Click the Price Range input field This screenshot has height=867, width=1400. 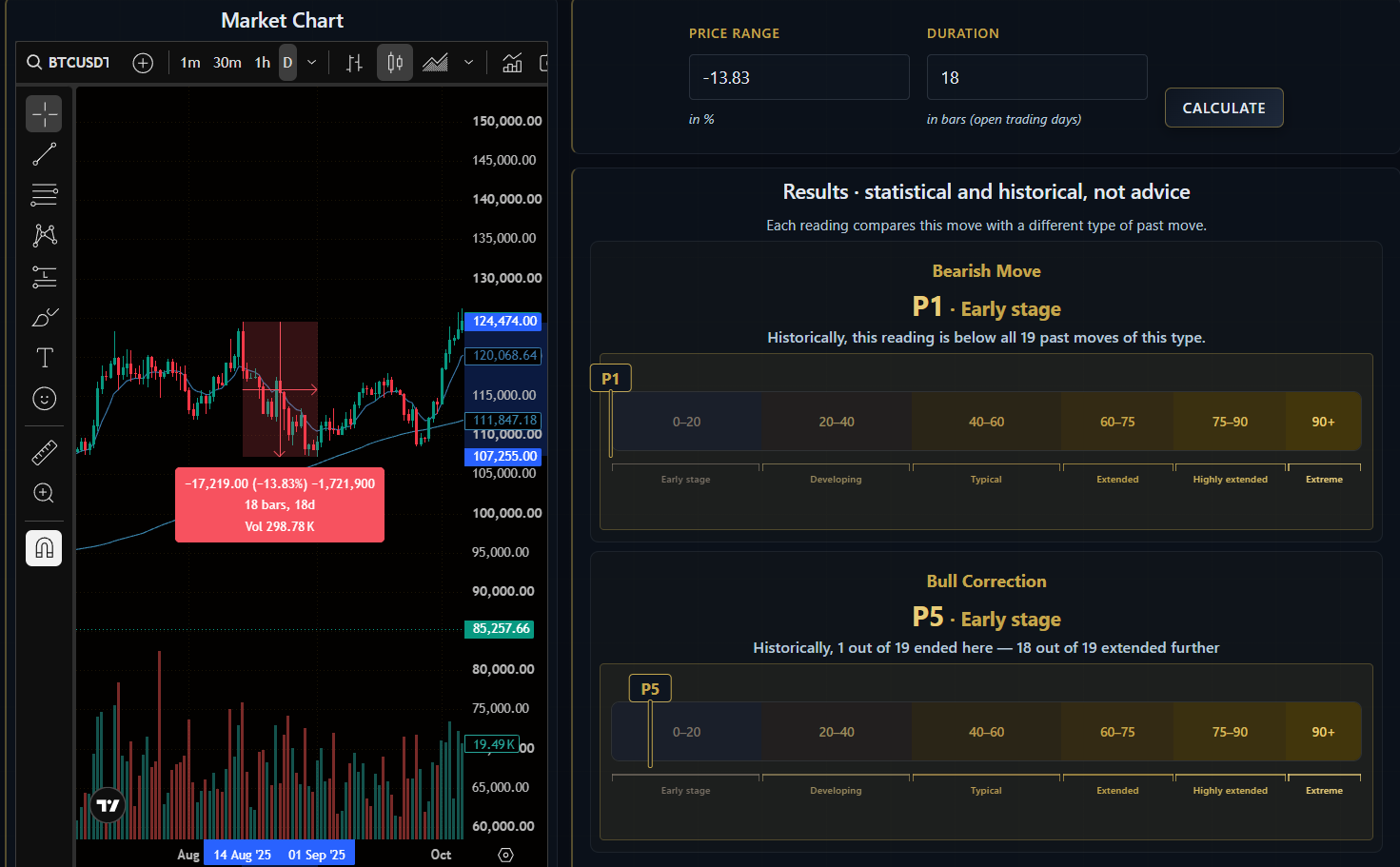(799, 77)
